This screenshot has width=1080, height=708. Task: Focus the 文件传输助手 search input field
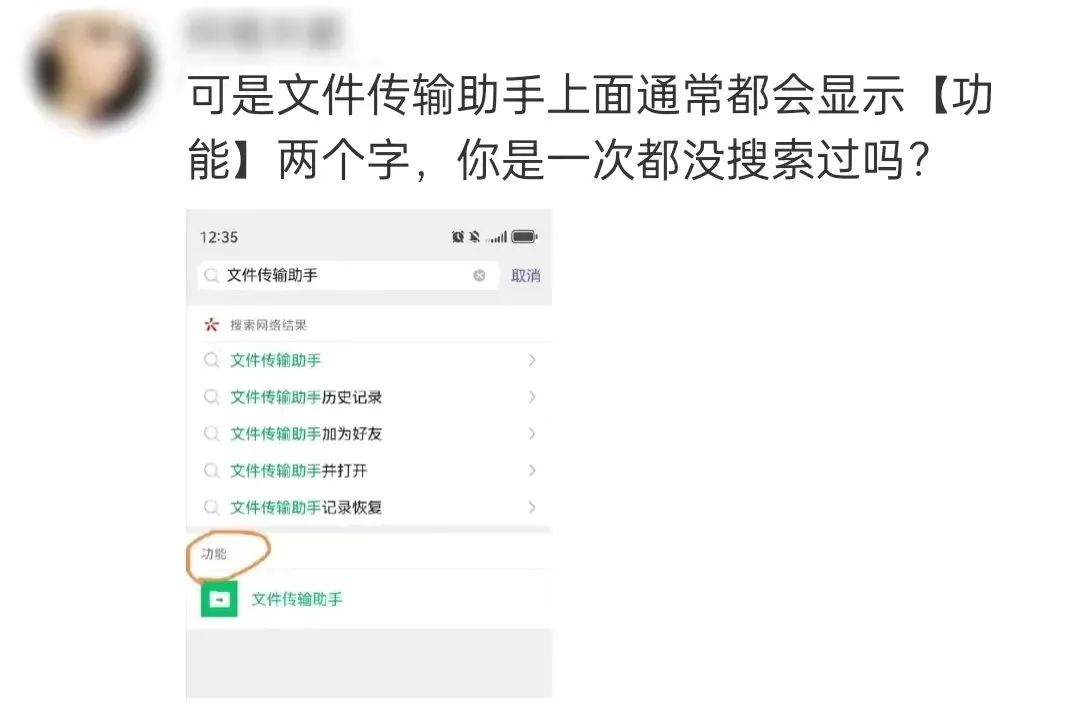pos(347,275)
